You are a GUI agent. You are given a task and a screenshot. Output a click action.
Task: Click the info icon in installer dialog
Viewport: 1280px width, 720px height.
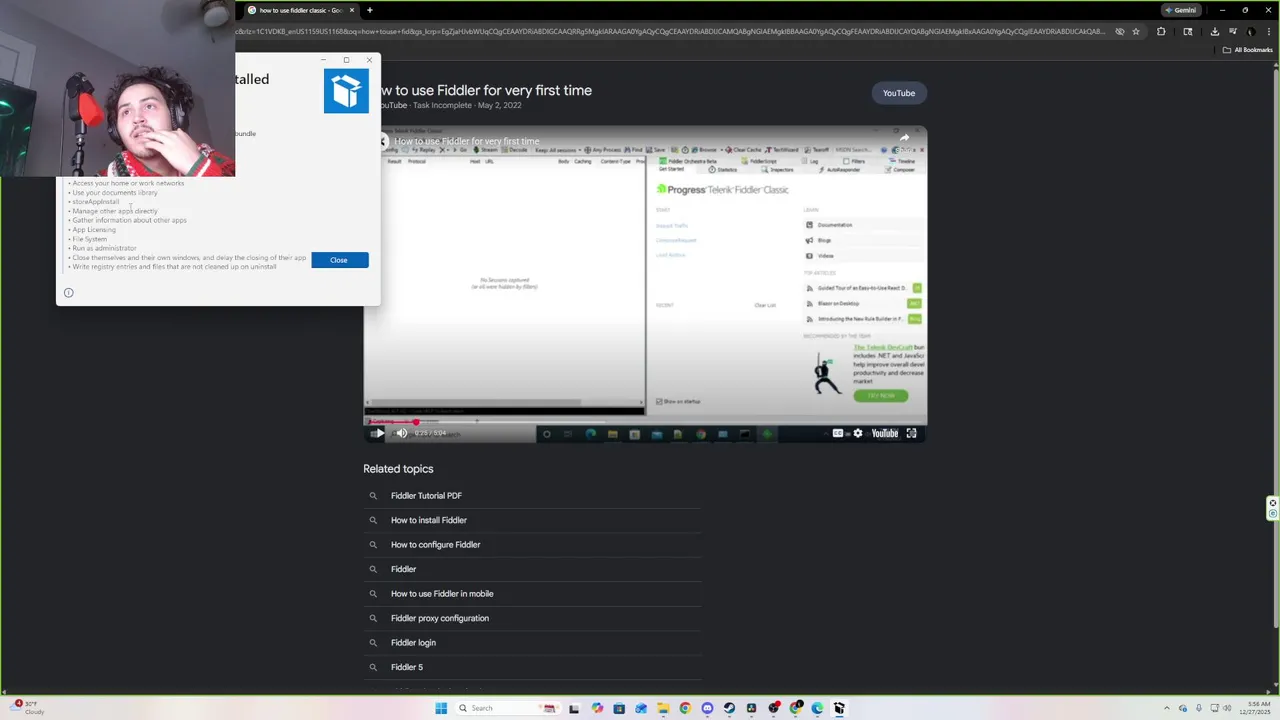click(68, 293)
